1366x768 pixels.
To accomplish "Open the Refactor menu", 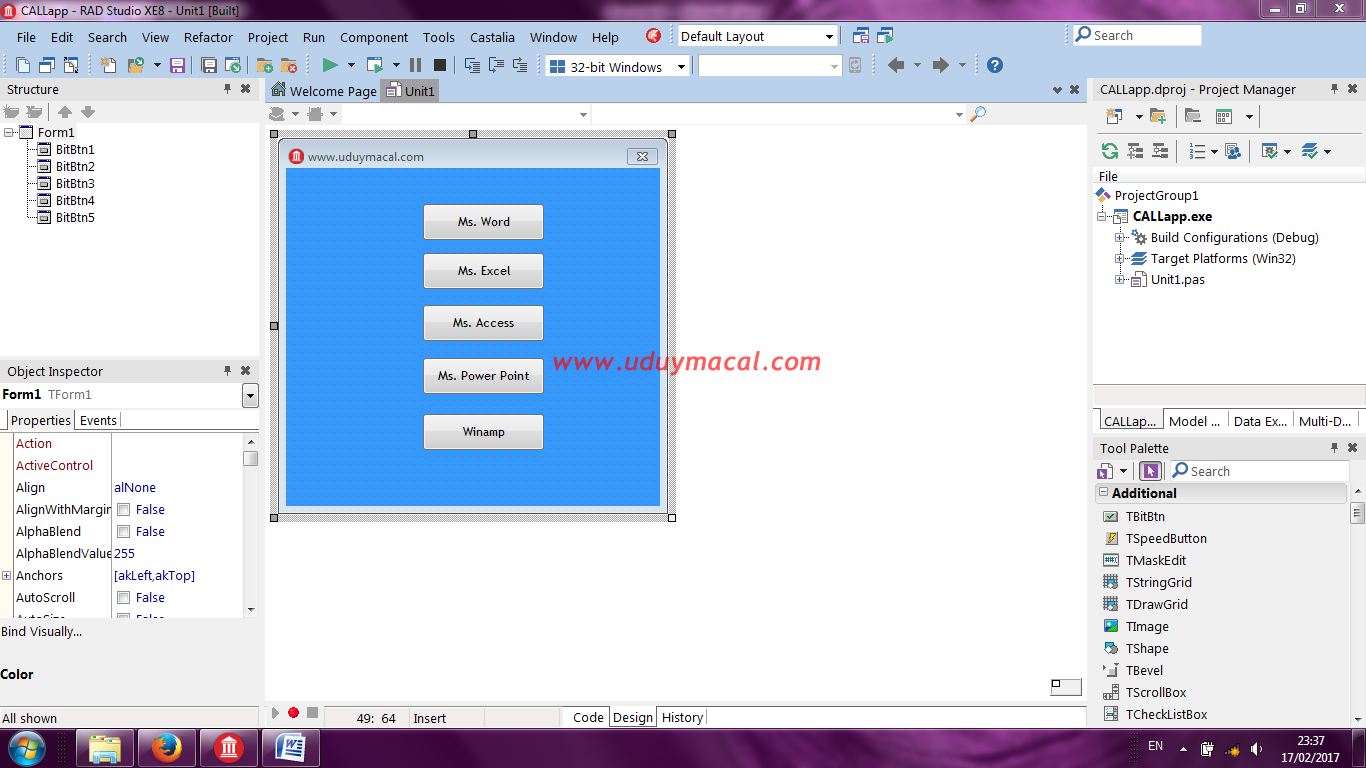I will tap(208, 37).
